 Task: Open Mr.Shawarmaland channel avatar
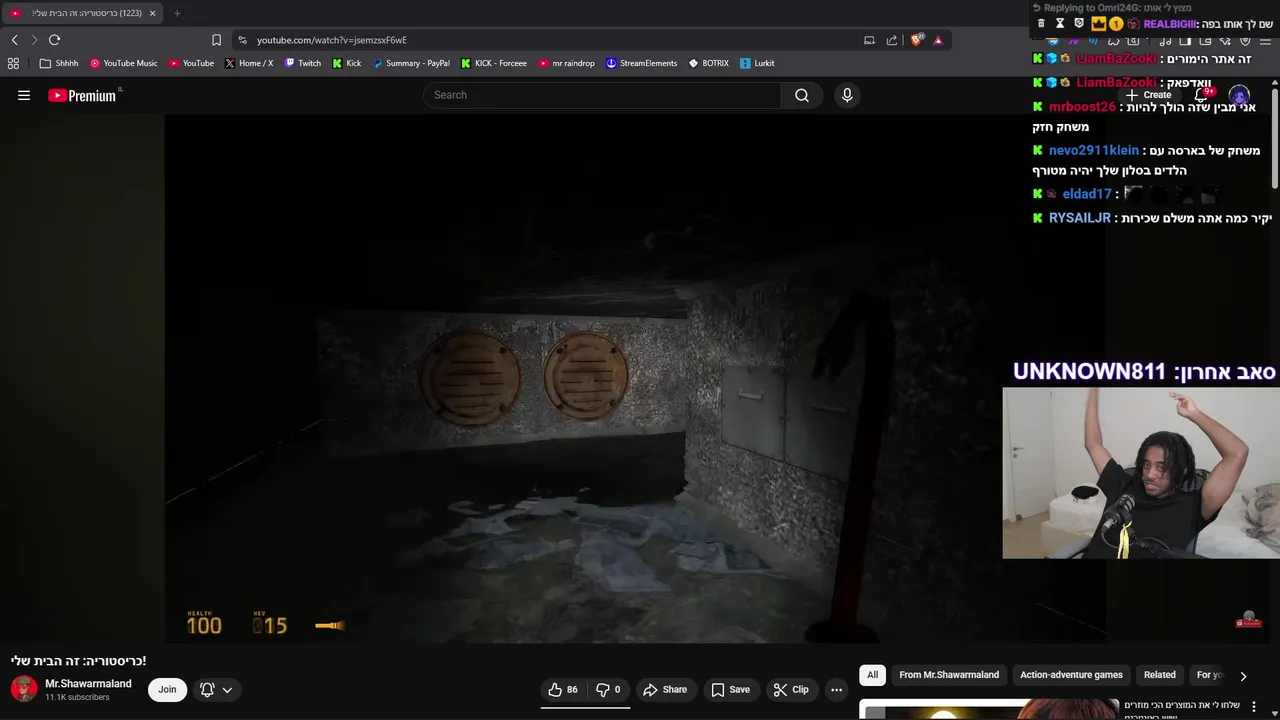pyautogui.click(x=24, y=689)
